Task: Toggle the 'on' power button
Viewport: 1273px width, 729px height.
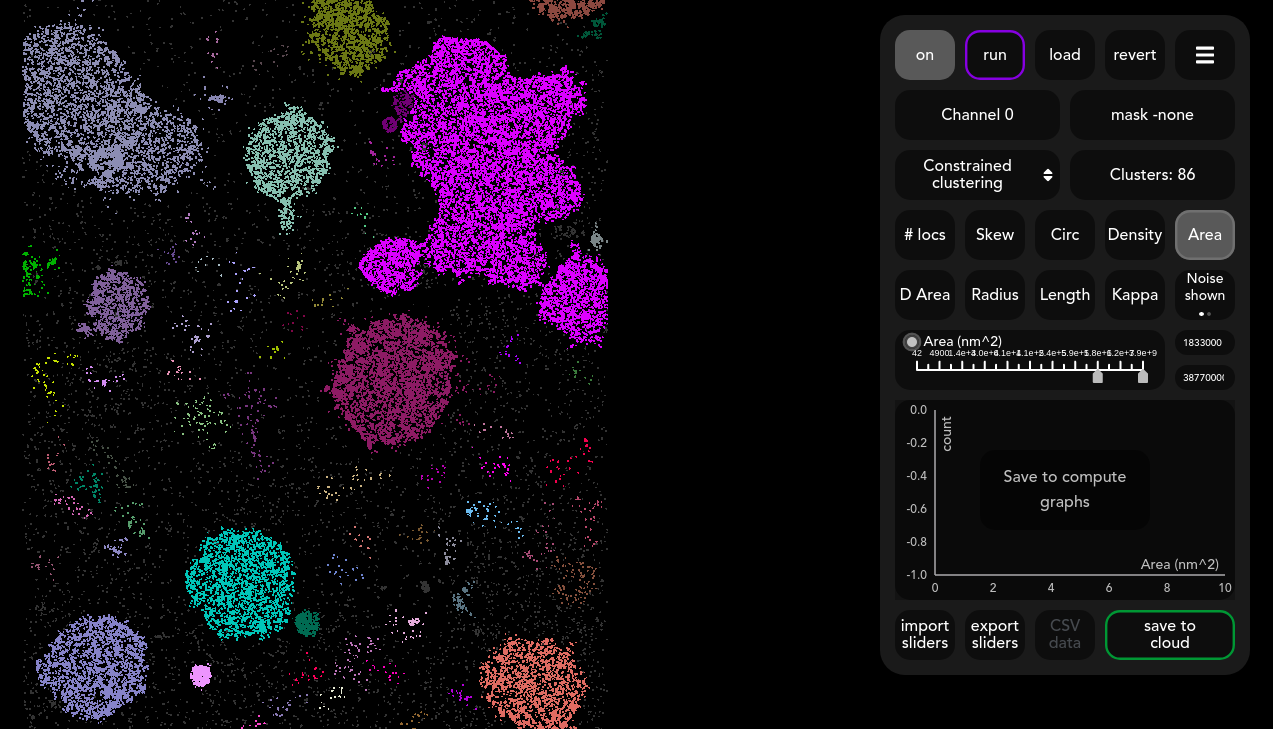Action: (x=925, y=55)
